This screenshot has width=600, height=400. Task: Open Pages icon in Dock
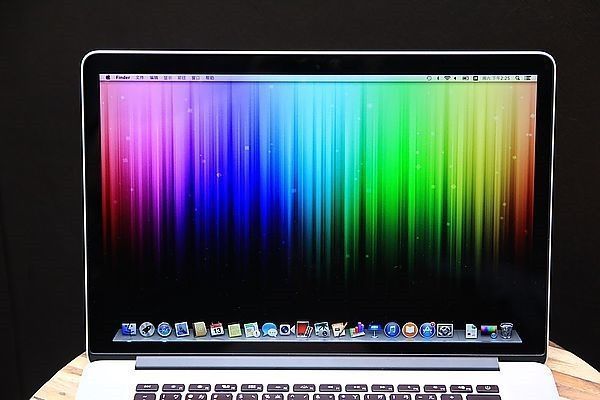tap(339, 330)
